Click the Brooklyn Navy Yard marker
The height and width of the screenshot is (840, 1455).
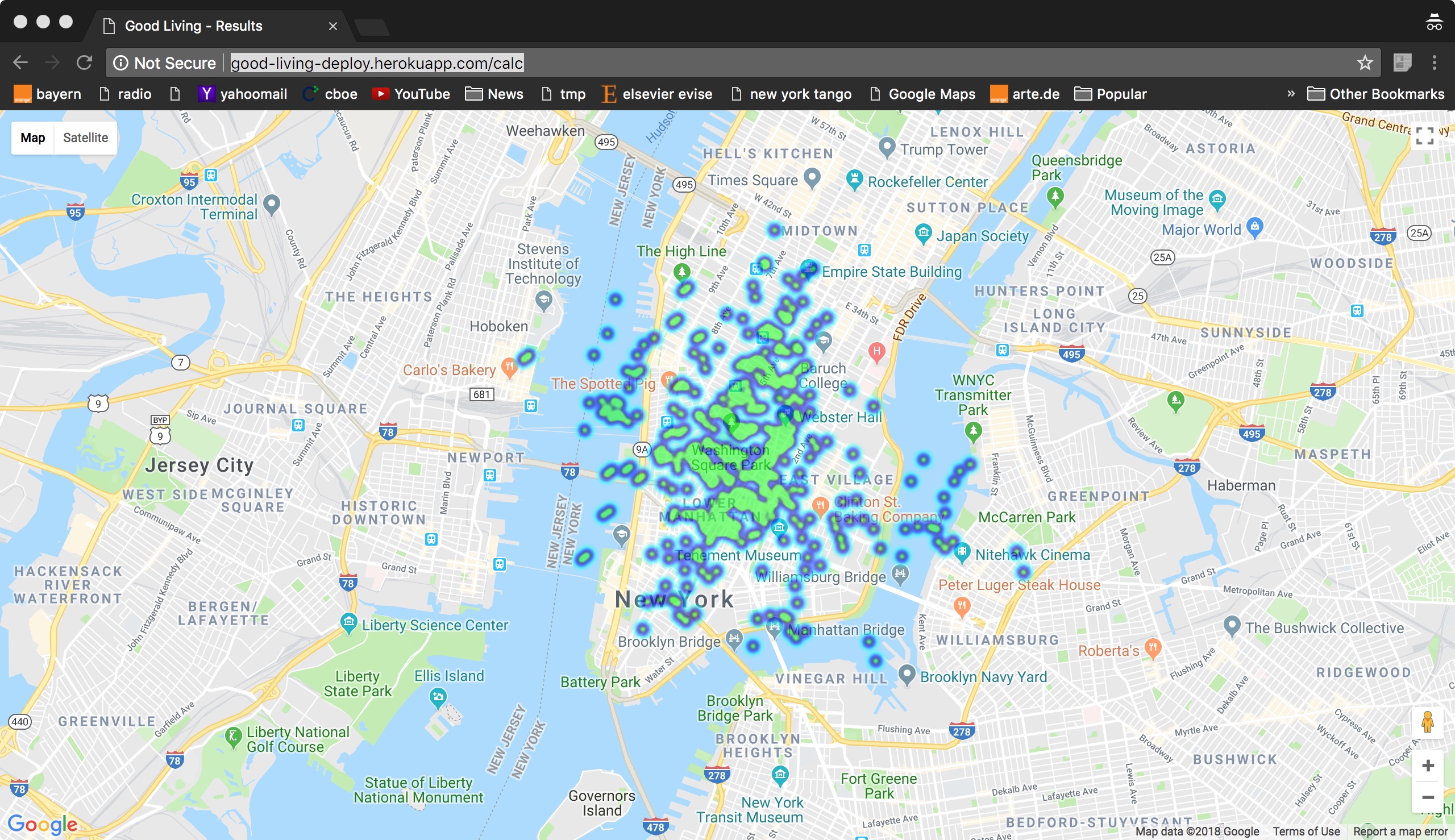(x=907, y=673)
